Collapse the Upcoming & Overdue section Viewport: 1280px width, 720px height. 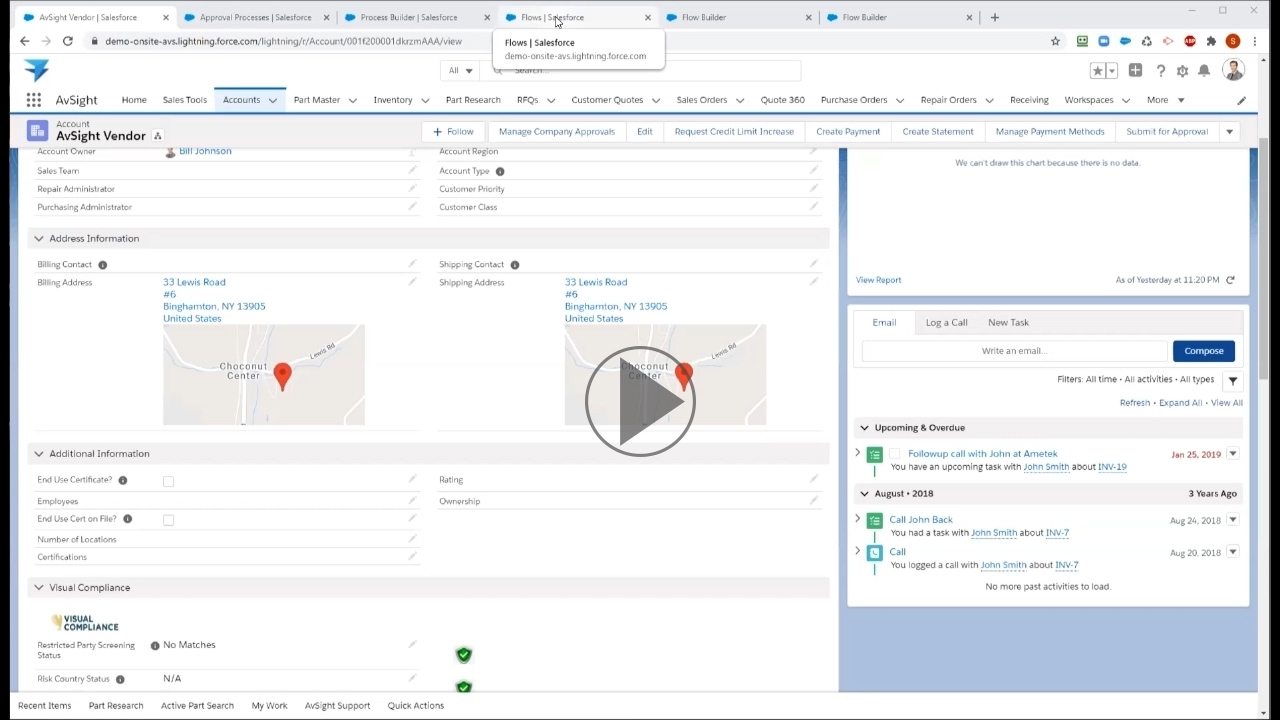864,427
